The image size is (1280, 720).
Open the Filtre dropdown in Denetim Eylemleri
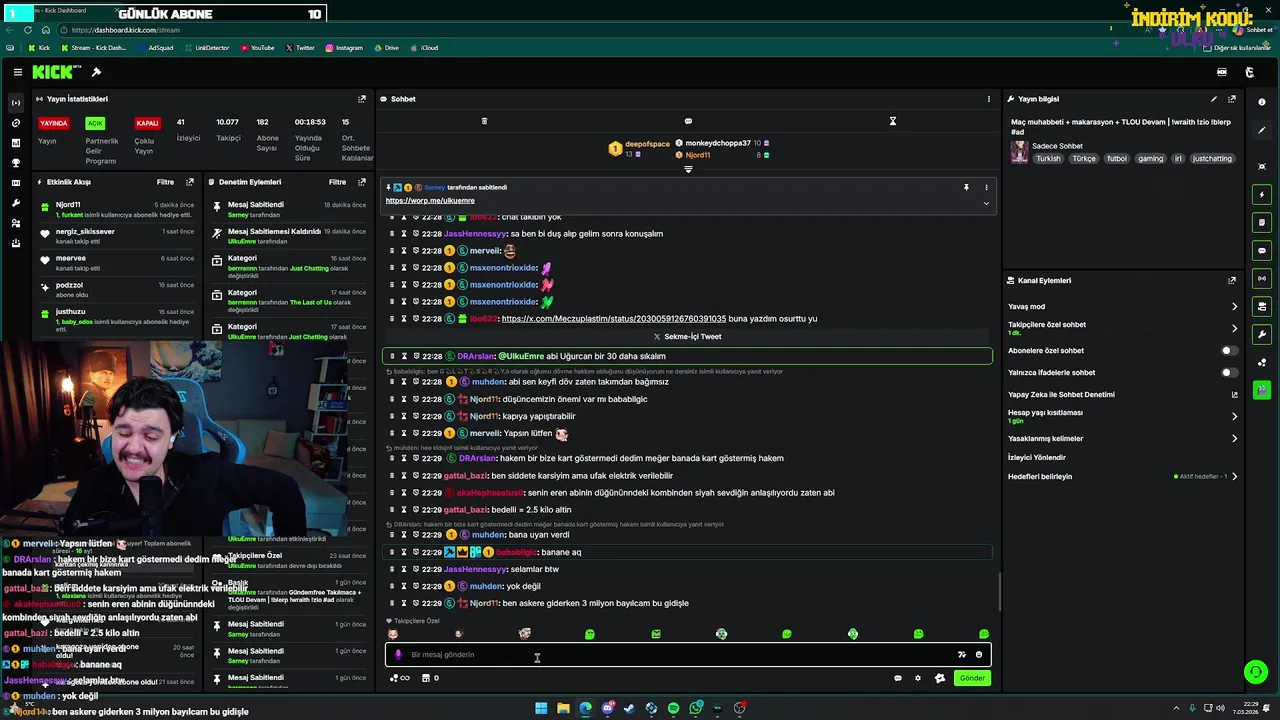338,182
